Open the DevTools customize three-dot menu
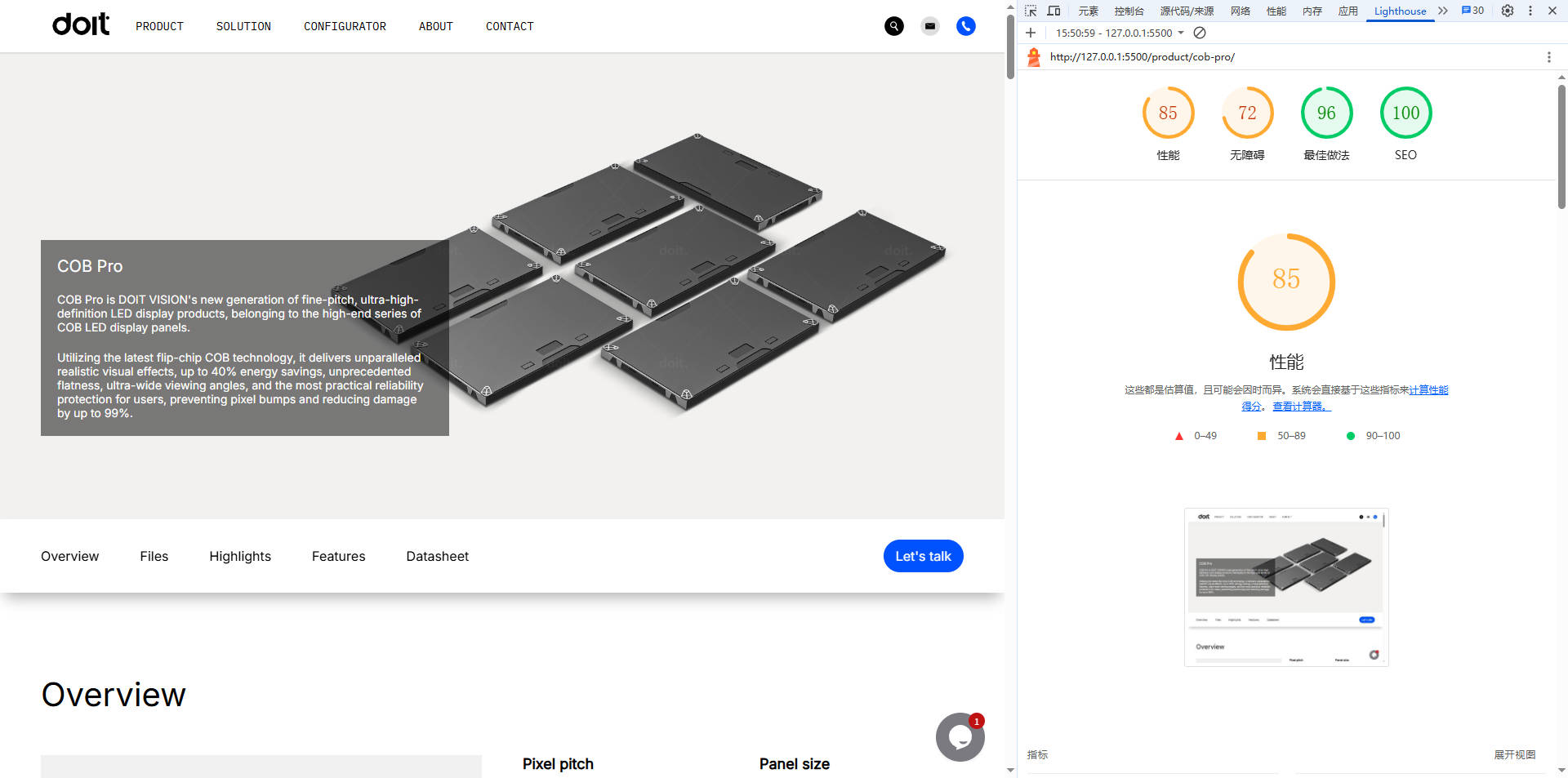 click(x=1530, y=11)
